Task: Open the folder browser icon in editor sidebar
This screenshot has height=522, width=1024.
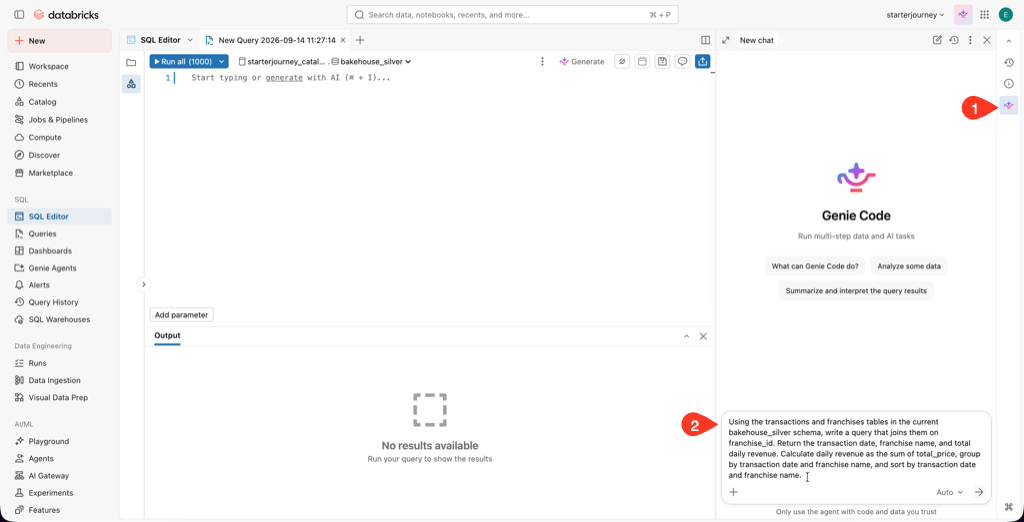Action: coord(131,63)
